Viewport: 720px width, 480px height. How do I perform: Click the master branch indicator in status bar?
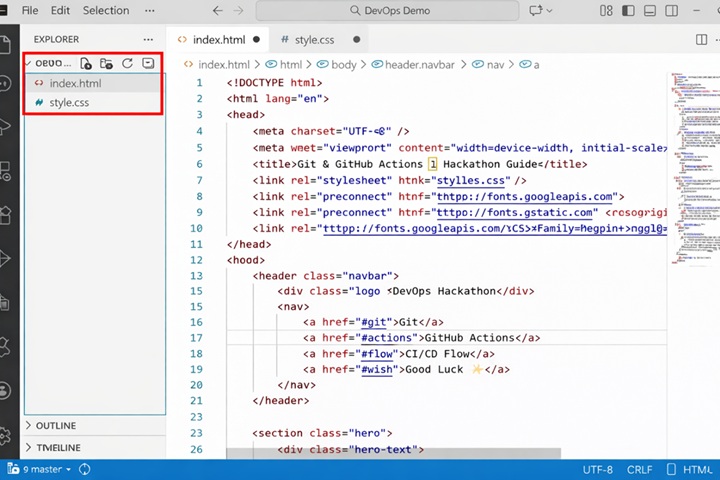coord(40,469)
